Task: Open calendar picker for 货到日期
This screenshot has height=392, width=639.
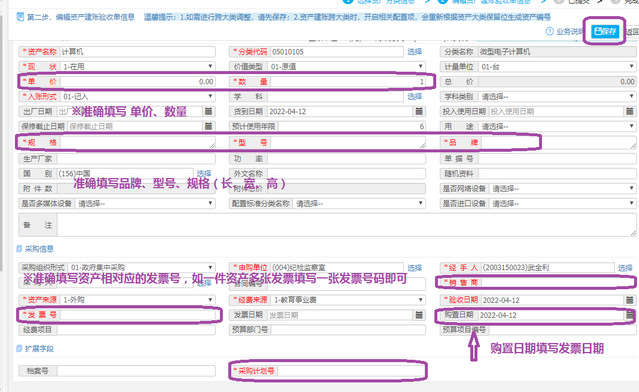Action: tap(419, 111)
